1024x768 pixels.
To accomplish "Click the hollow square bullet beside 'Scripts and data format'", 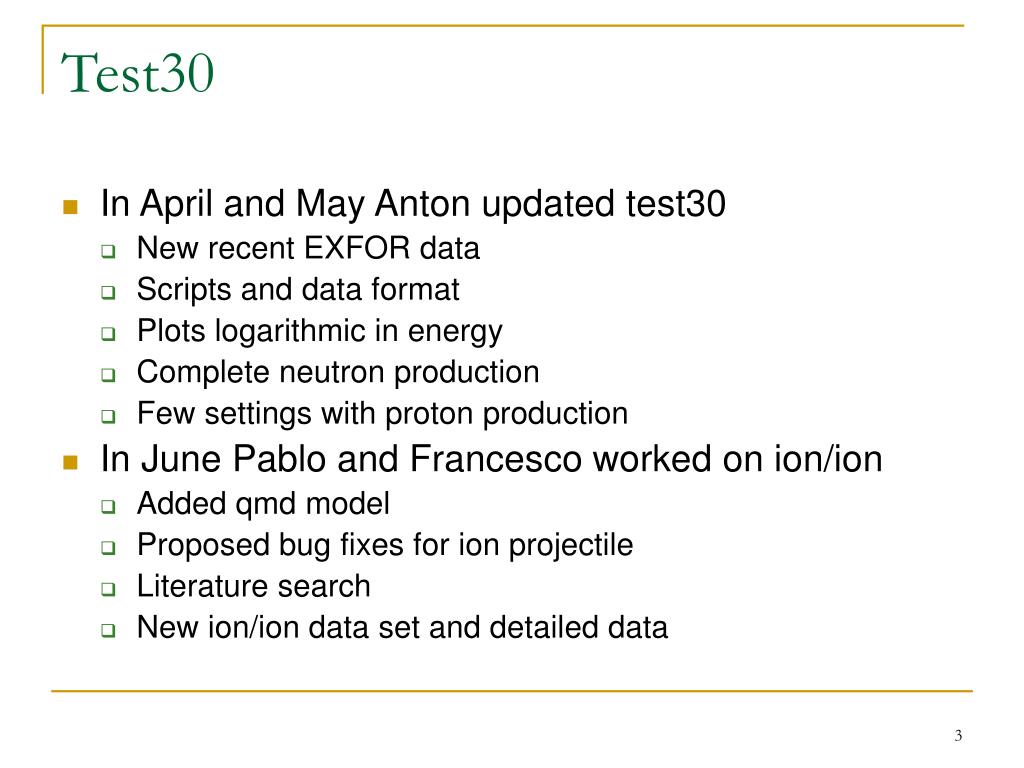I will click(108, 292).
